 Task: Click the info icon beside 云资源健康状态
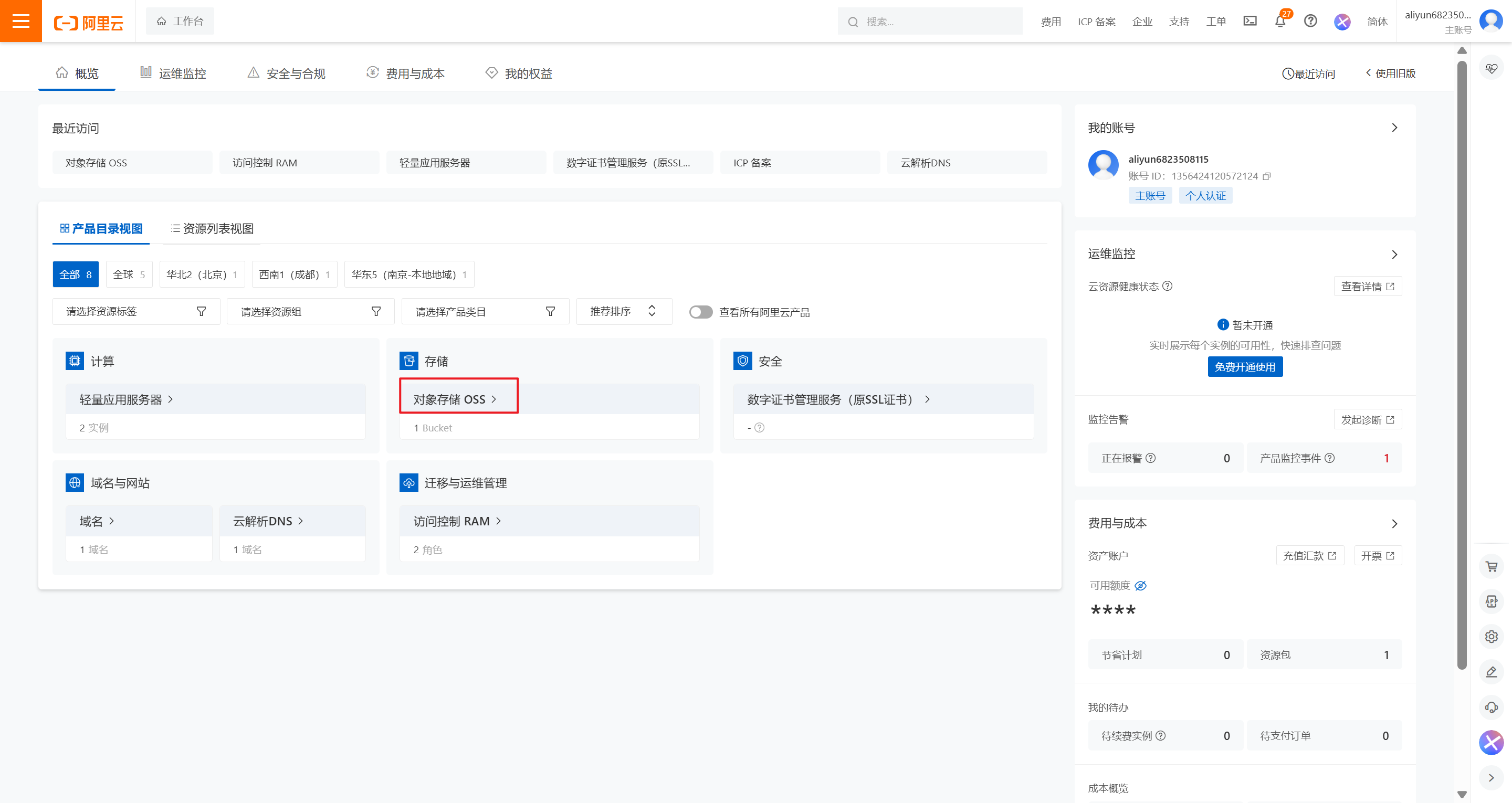tap(1168, 286)
